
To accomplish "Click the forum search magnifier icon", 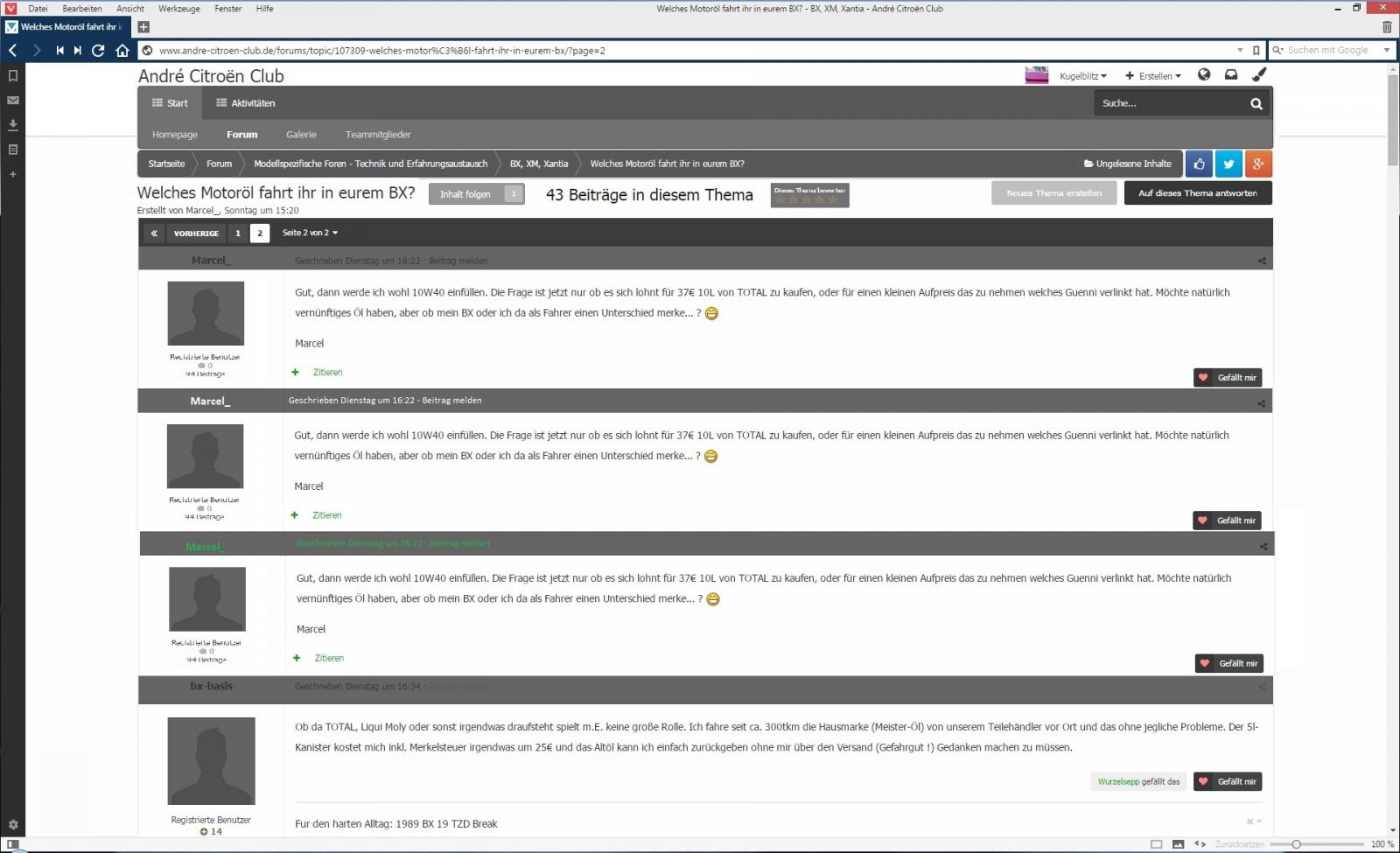I will tap(1256, 103).
